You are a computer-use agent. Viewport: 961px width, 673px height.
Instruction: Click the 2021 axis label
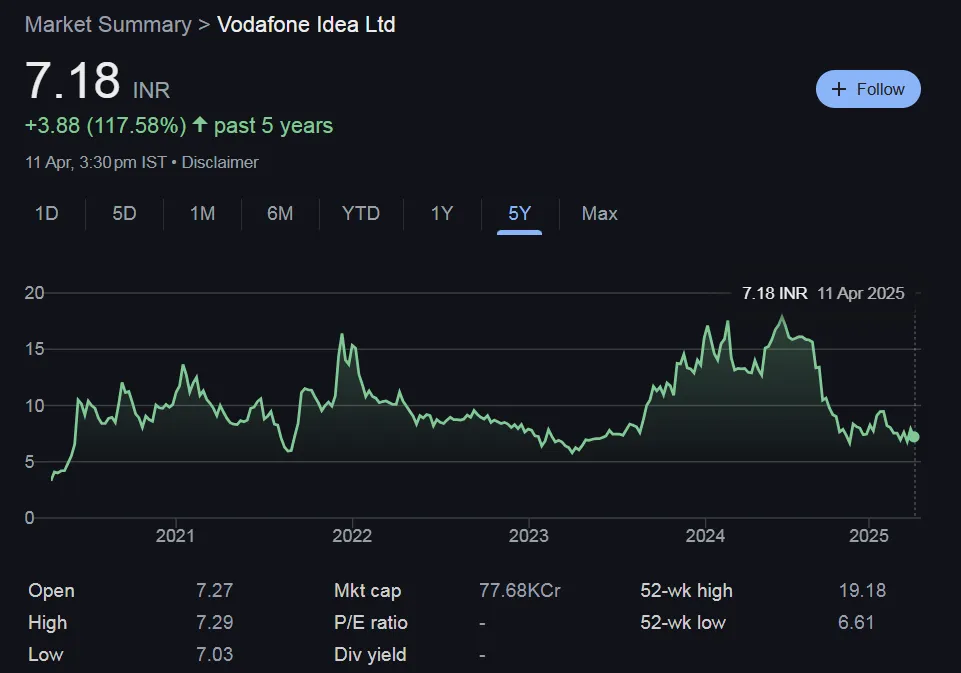coord(175,536)
